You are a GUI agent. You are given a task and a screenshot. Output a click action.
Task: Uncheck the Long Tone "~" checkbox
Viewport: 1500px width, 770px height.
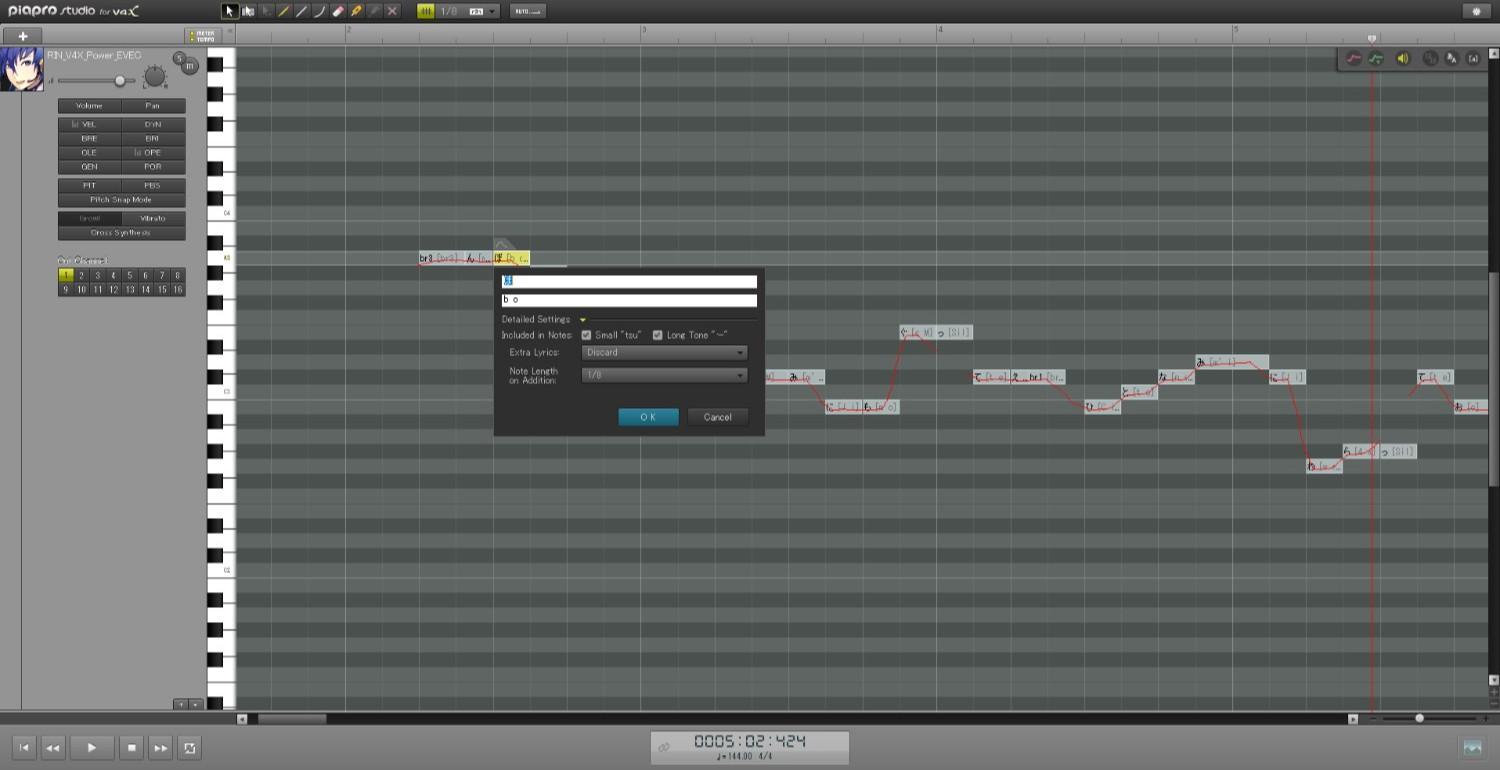(658, 335)
